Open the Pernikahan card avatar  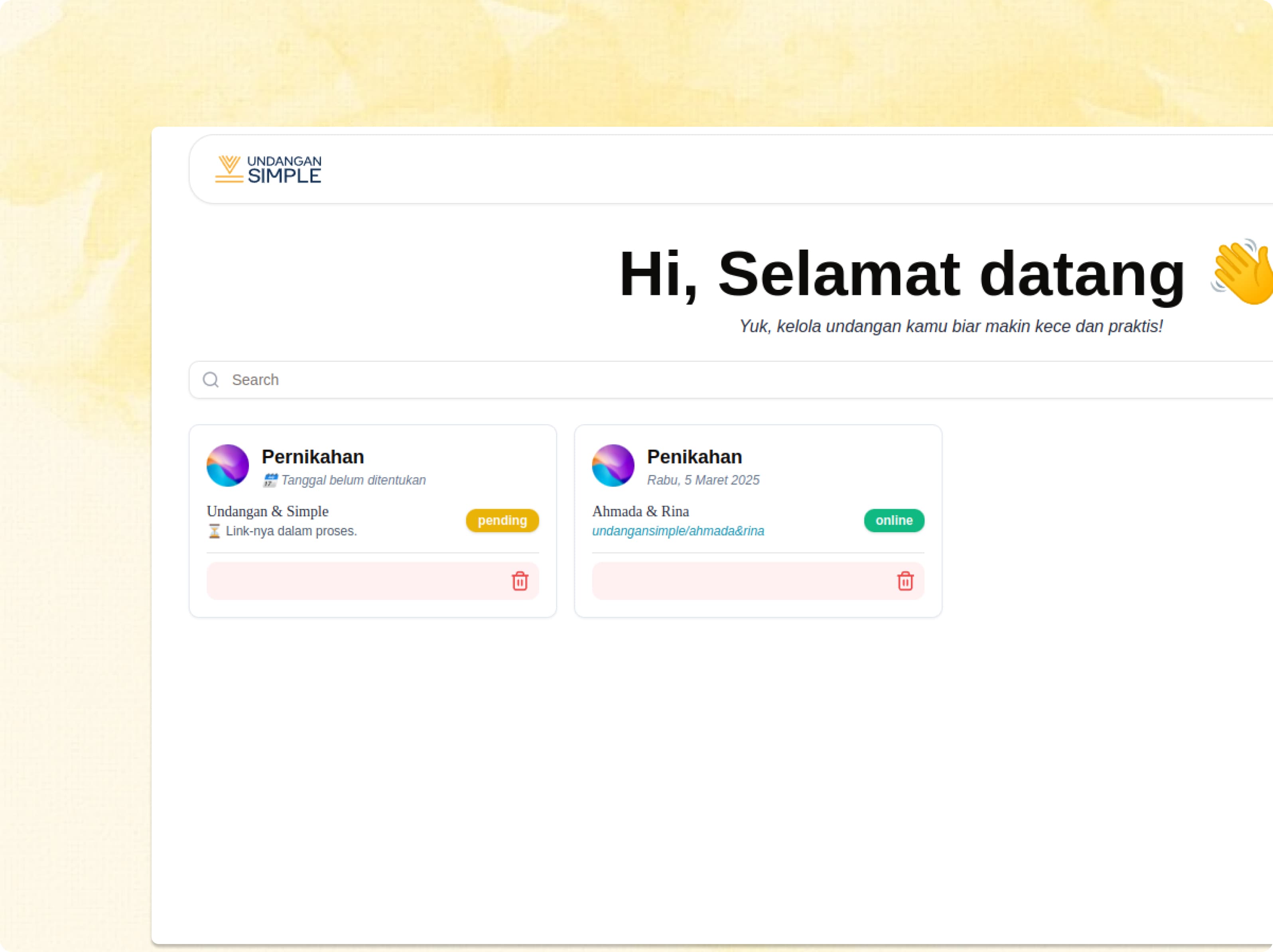[x=228, y=465]
